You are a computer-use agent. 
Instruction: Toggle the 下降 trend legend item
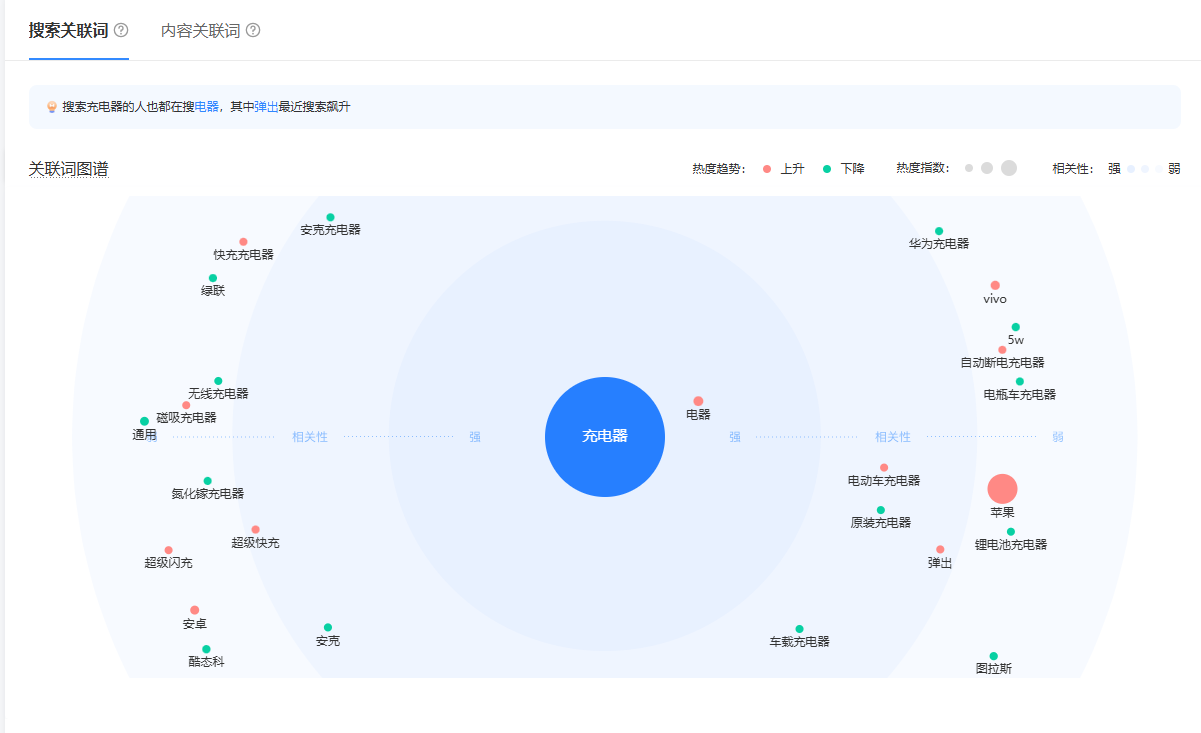click(843, 169)
